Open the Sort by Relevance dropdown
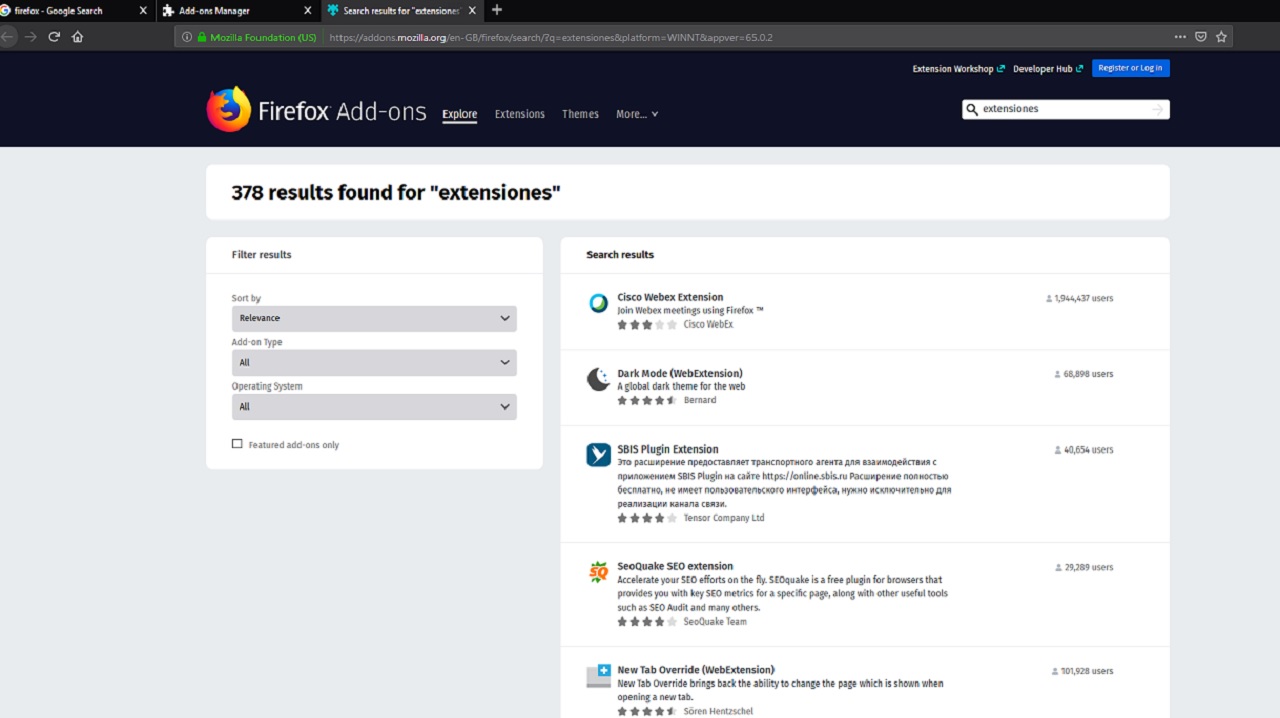 click(x=373, y=317)
